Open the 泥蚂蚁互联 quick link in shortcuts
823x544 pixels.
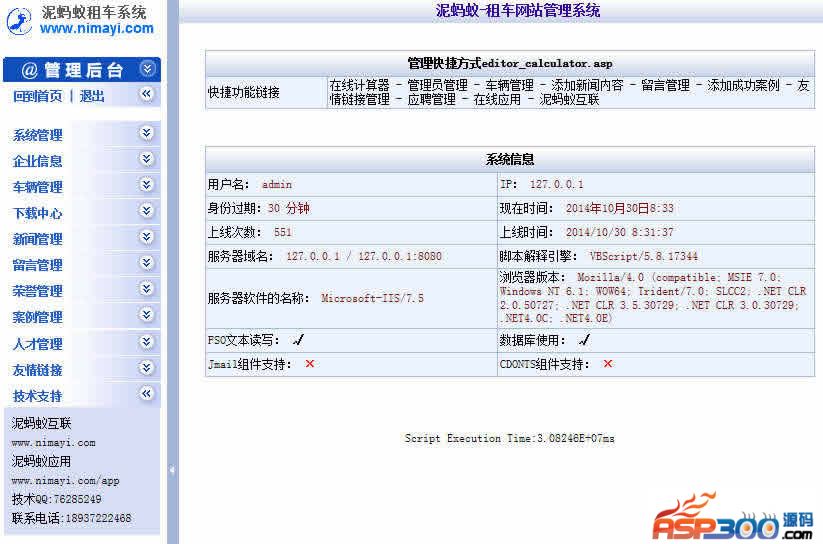(x=569, y=99)
